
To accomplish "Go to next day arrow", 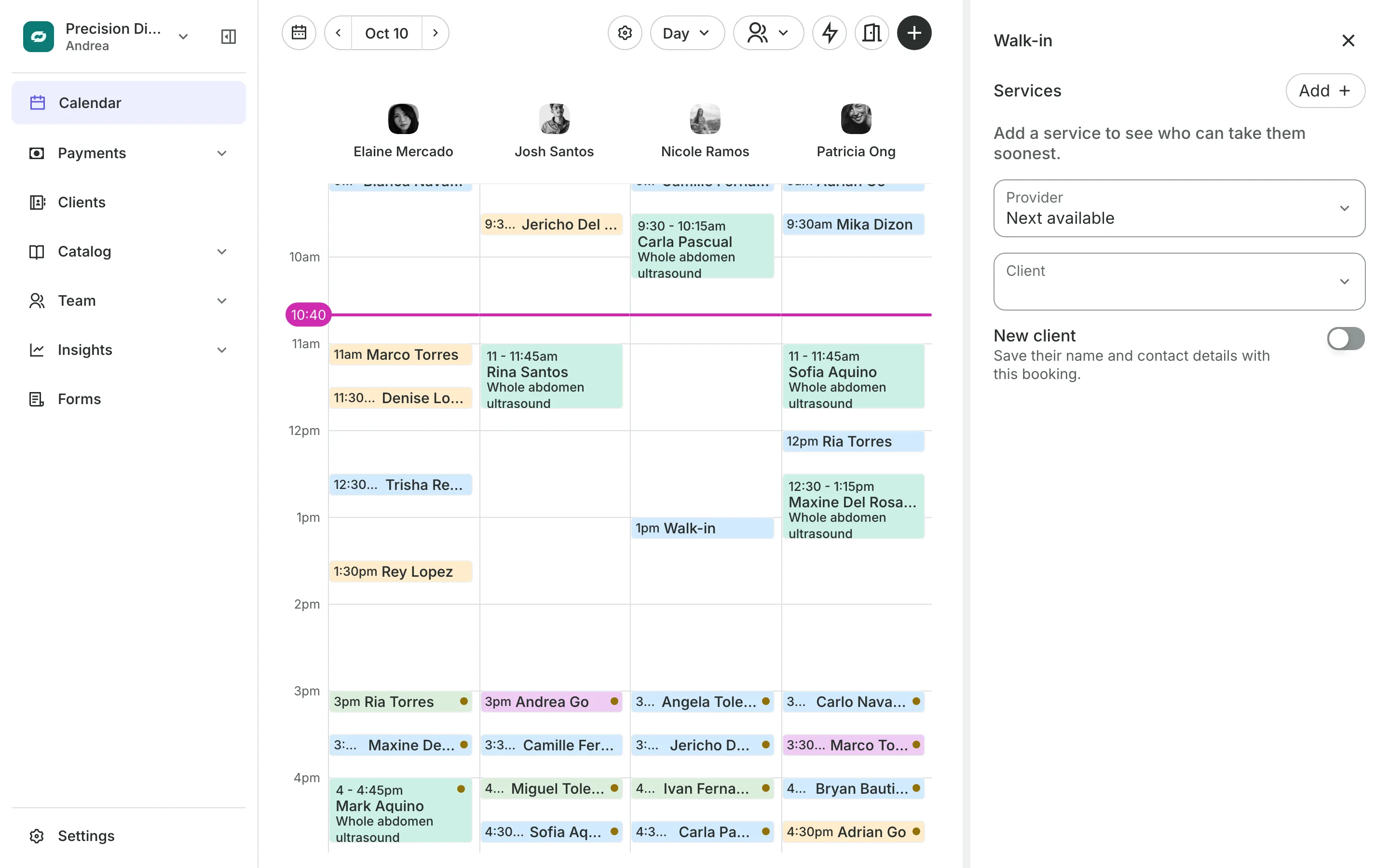I will [435, 33].
